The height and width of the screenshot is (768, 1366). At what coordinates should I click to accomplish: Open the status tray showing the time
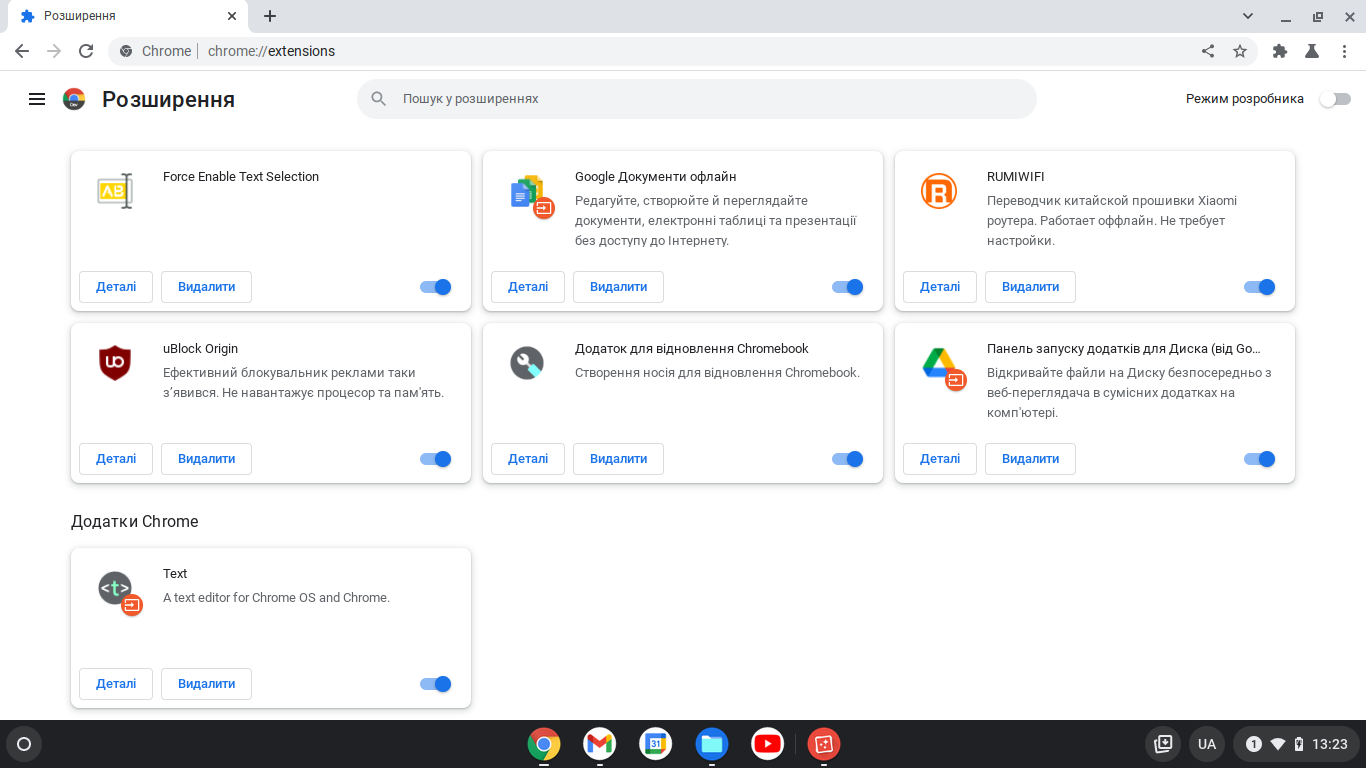click(1296, 744)
